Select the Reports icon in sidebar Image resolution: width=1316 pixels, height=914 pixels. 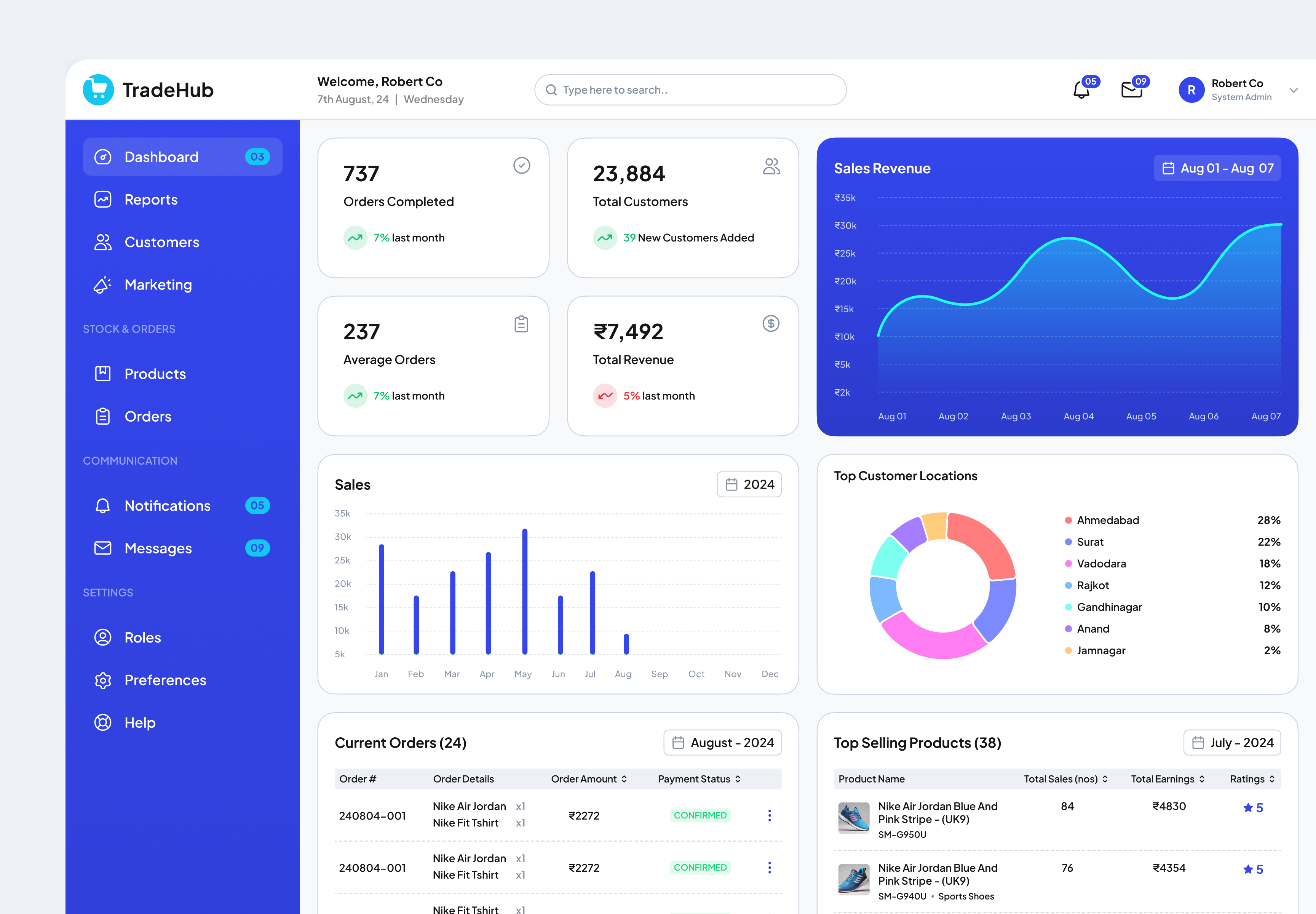tap(103, 199)
